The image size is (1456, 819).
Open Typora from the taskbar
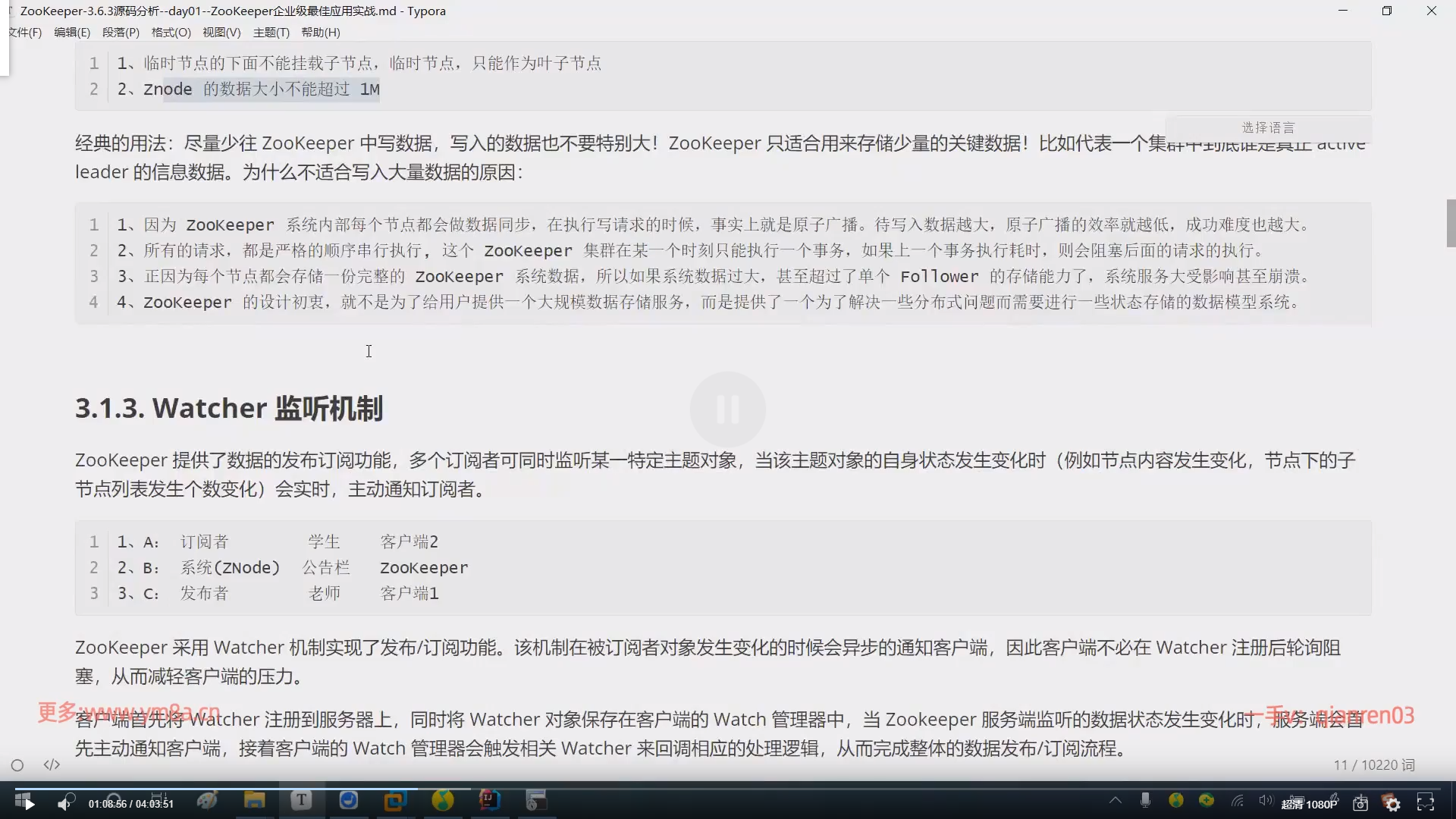[301, 800]
